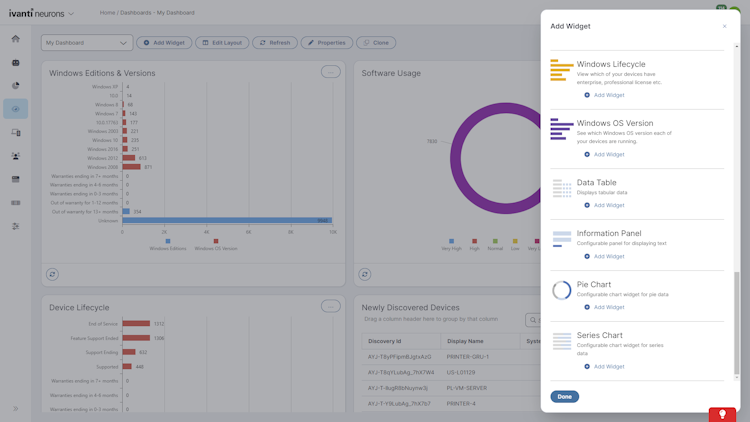Screen dimensions: 750x422
Task: Open Windows Editions & Versions widget options menu
Action: tap(331, 72)
